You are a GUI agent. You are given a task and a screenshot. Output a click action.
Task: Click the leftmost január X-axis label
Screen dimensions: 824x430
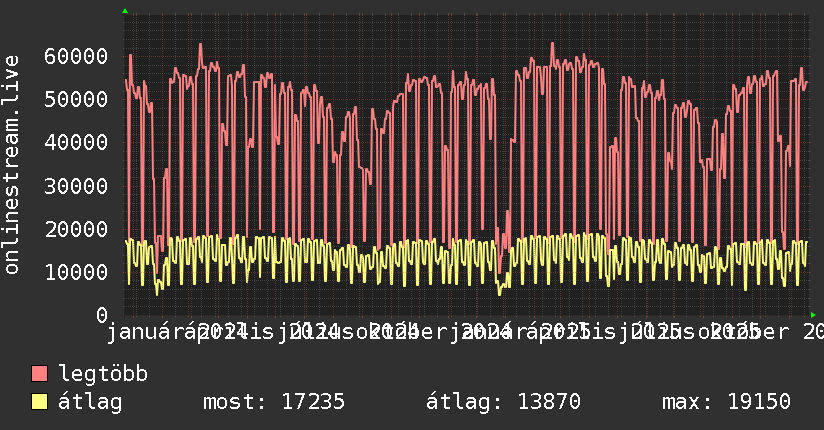(141, 332)
